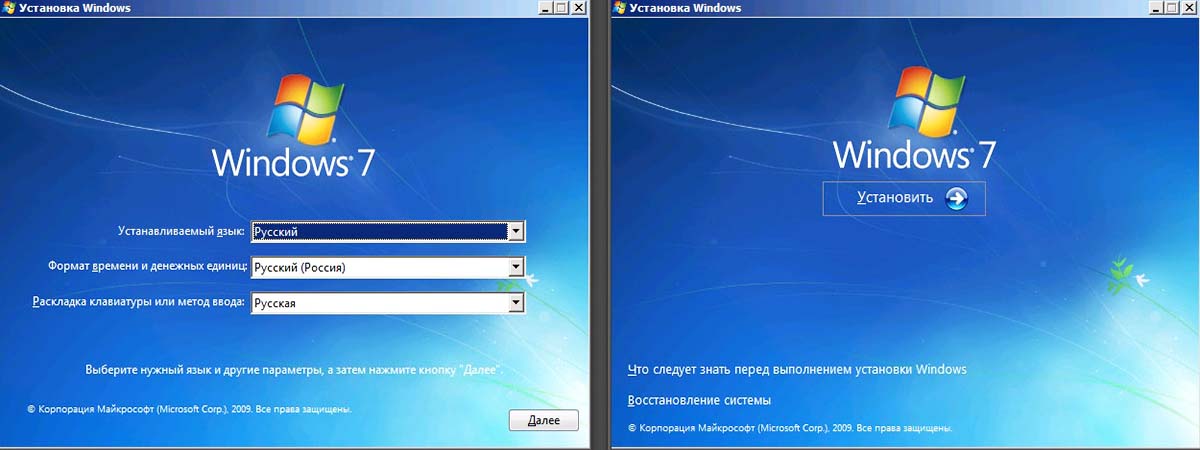
Task: Click Устанавливаемый язык label
Action: pos(181,231)
